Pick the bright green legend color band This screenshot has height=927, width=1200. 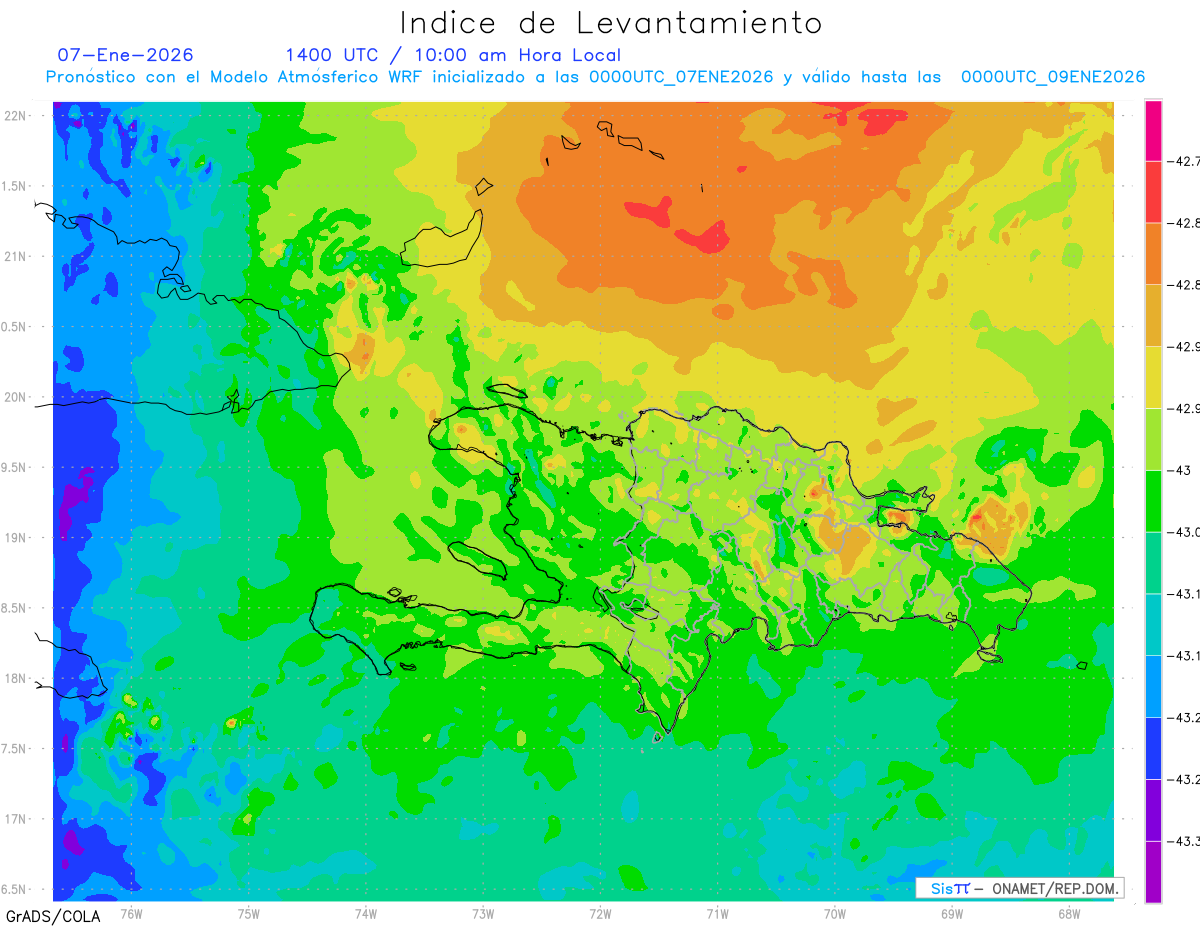tap(1153, 500)
